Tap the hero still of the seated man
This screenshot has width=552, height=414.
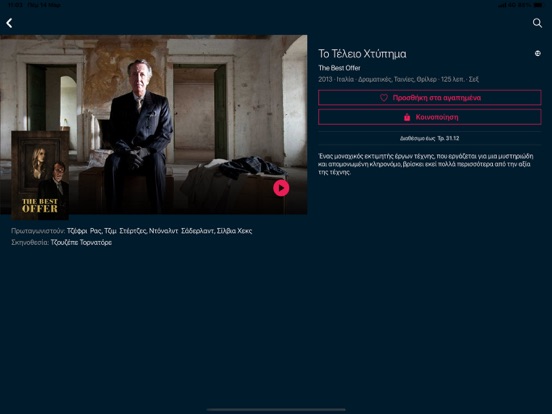[x=153, y=125]
